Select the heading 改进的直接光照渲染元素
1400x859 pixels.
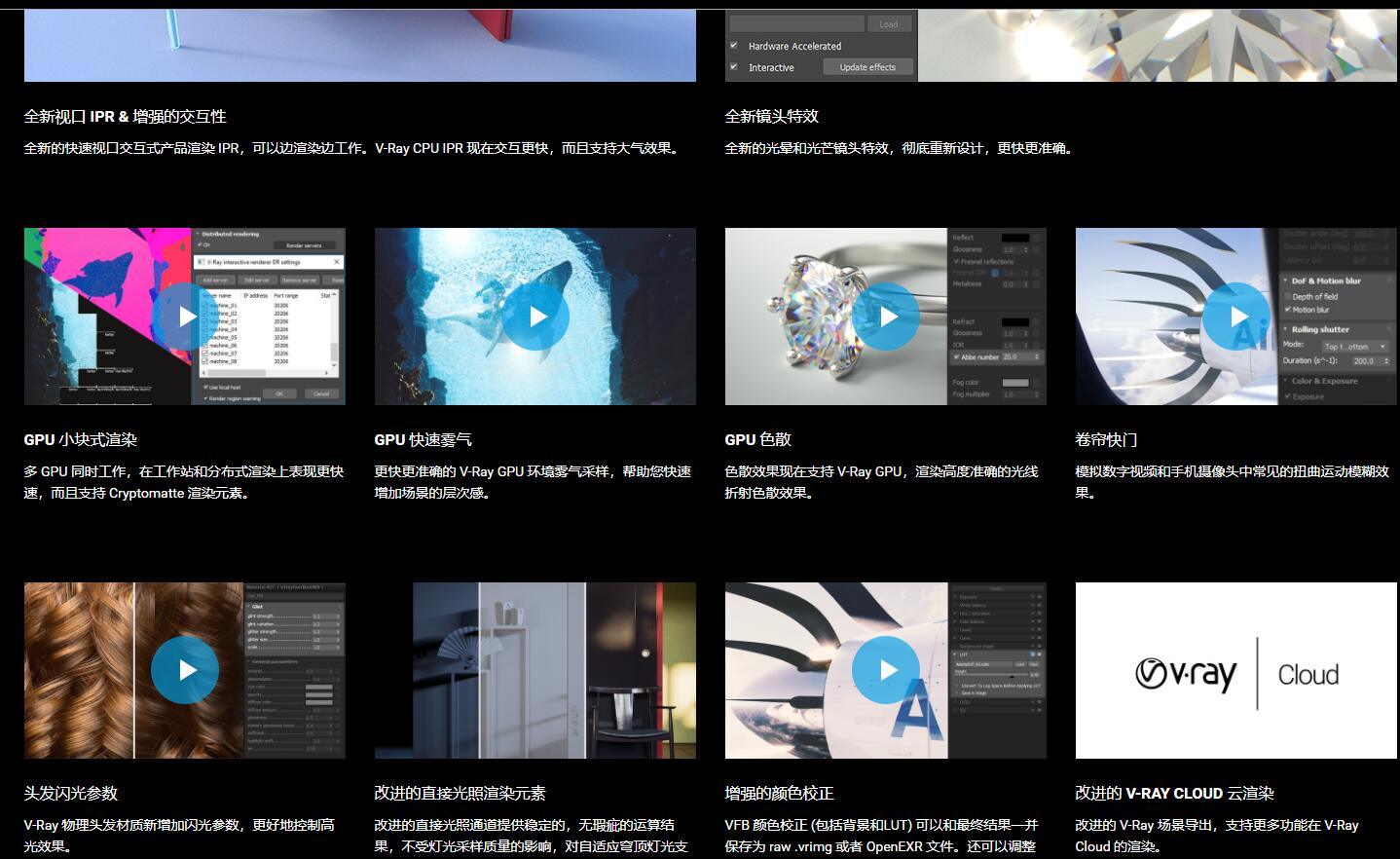click(x=461, y=793)
